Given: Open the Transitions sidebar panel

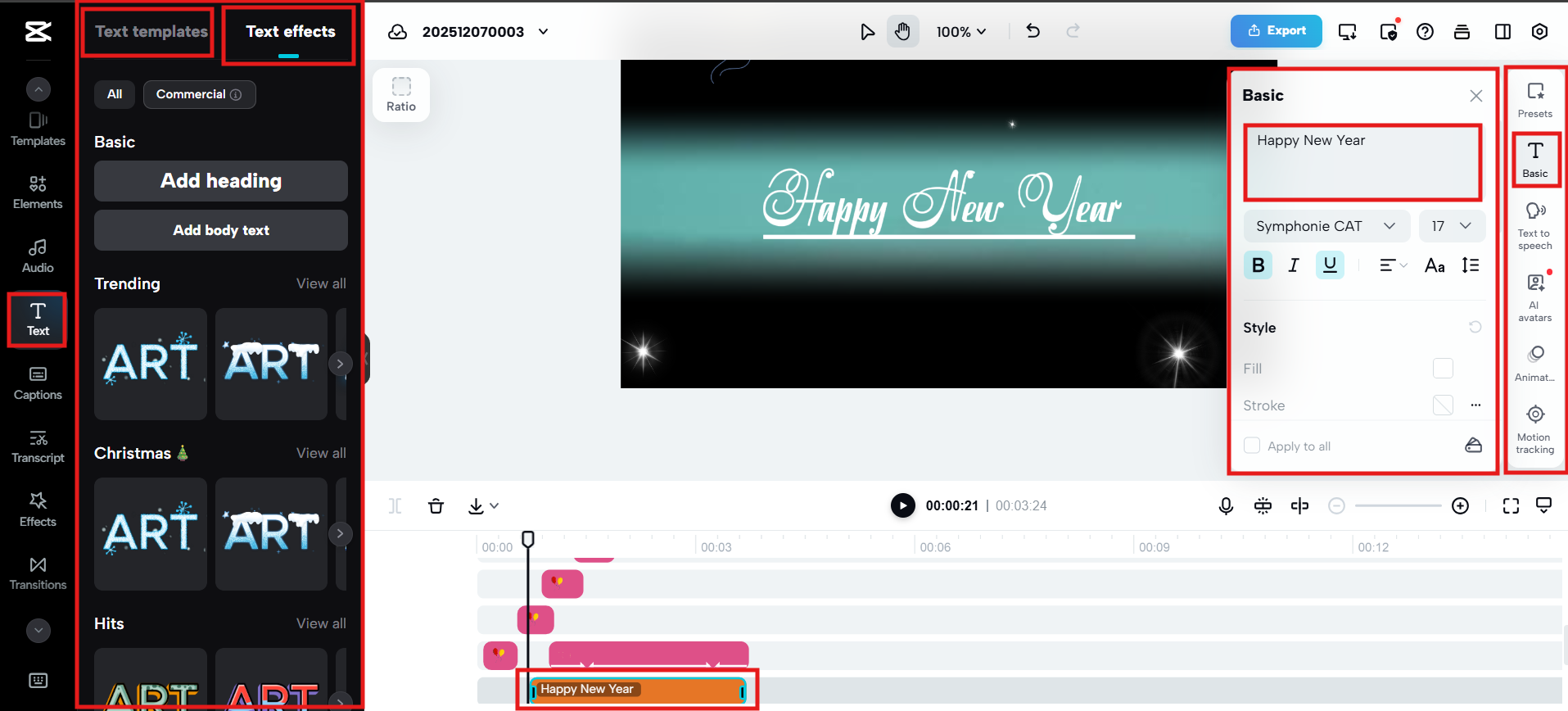Looking at the screenshot, I should click(x=38, y=573).
